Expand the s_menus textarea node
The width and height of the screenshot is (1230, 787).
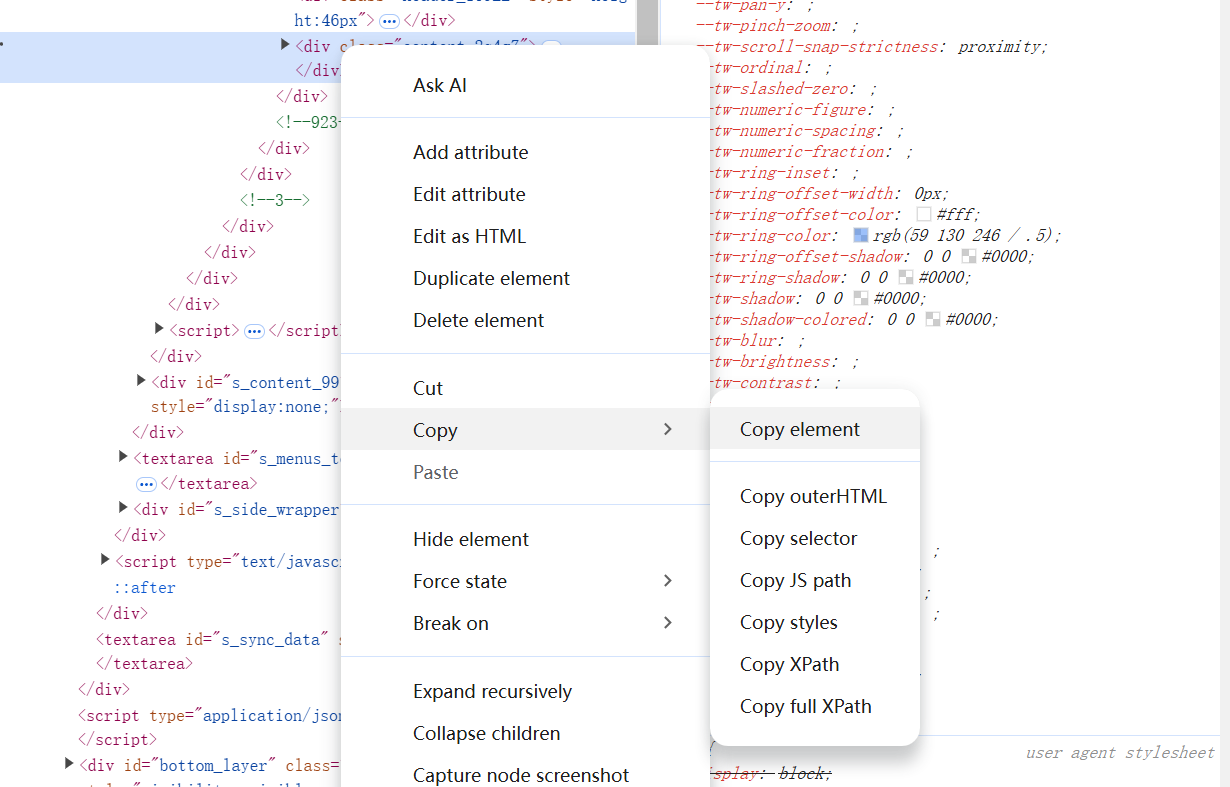click(123, 457)
